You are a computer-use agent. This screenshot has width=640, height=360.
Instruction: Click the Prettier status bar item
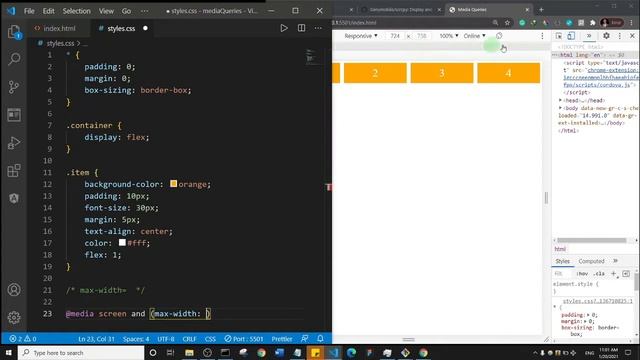coord(282,339)
